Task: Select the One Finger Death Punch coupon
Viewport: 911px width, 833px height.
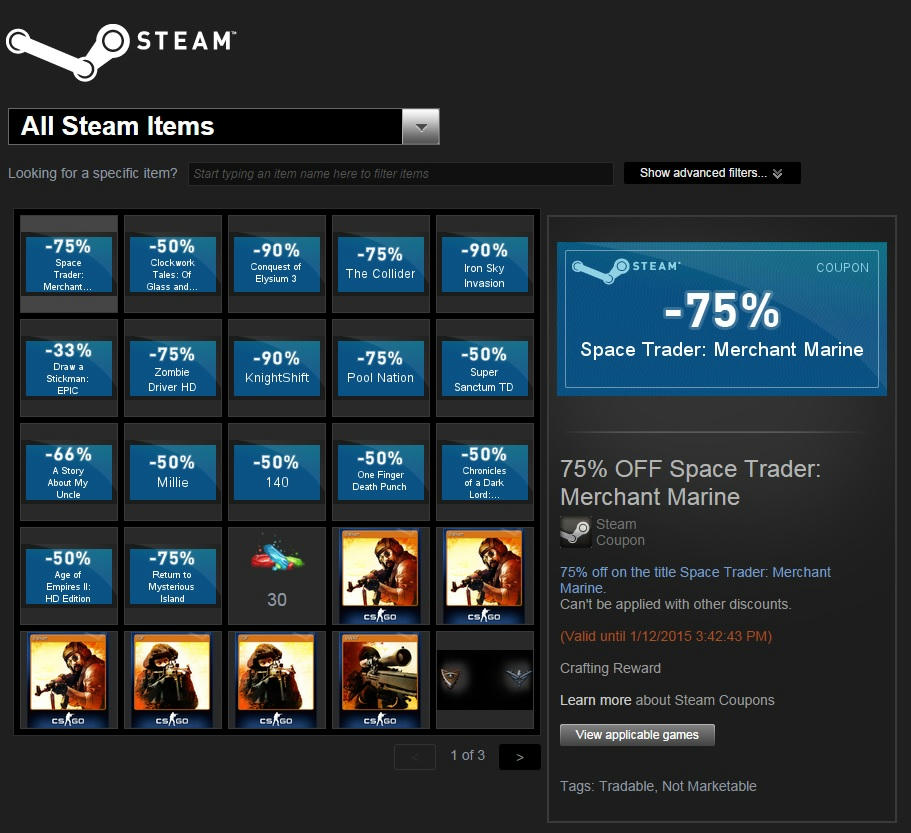Action: (x=381, y=472)
